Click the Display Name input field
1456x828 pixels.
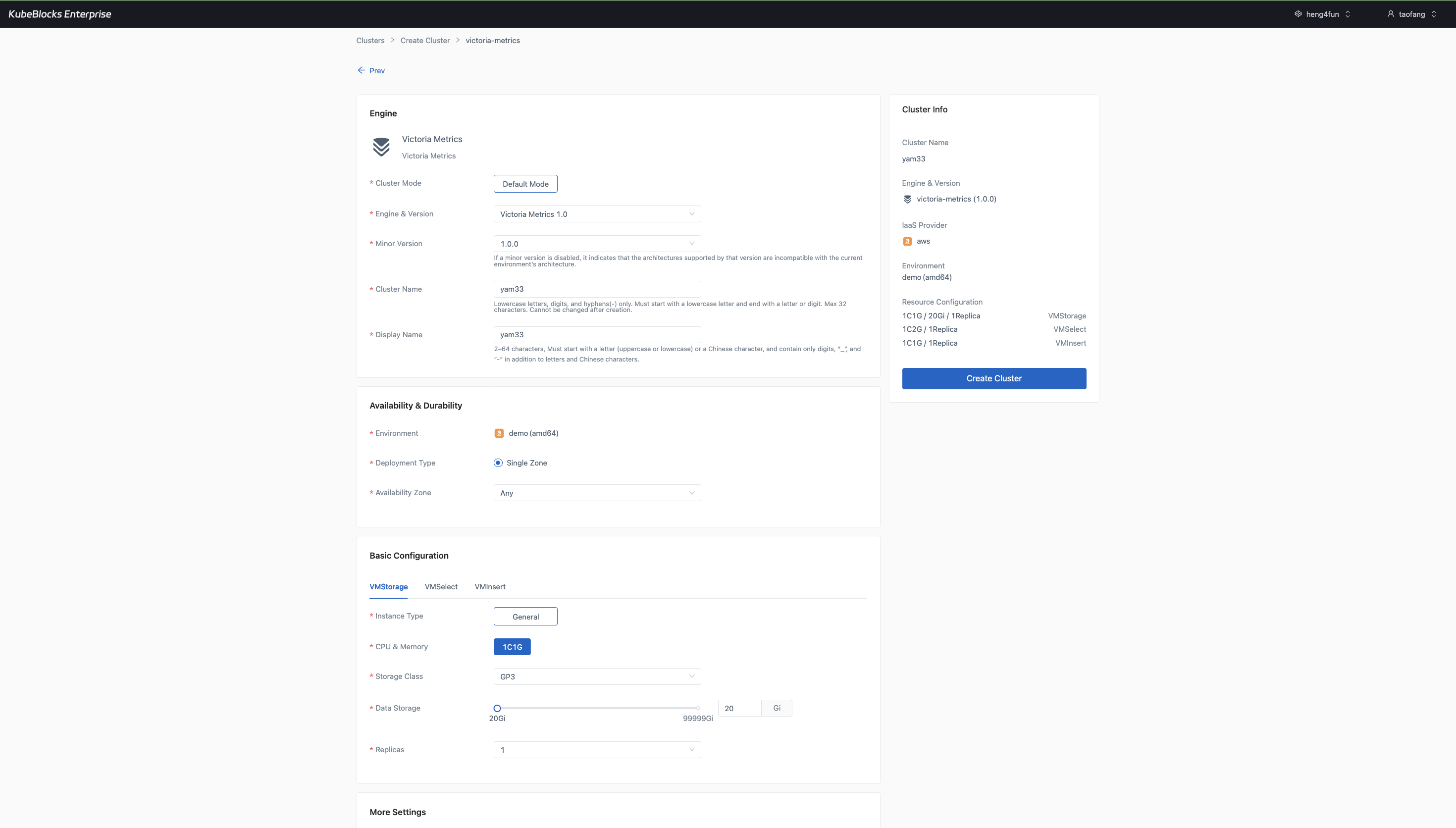point(597,334)
